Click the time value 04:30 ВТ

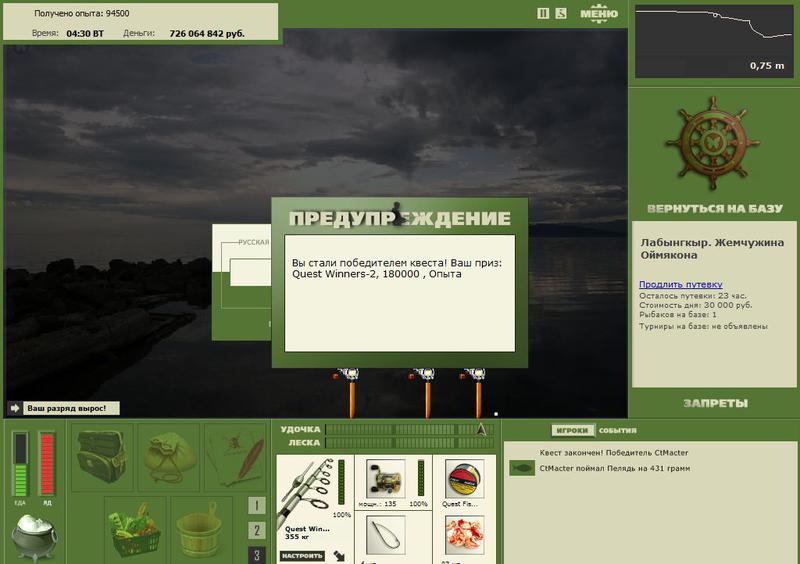point(85,34)
